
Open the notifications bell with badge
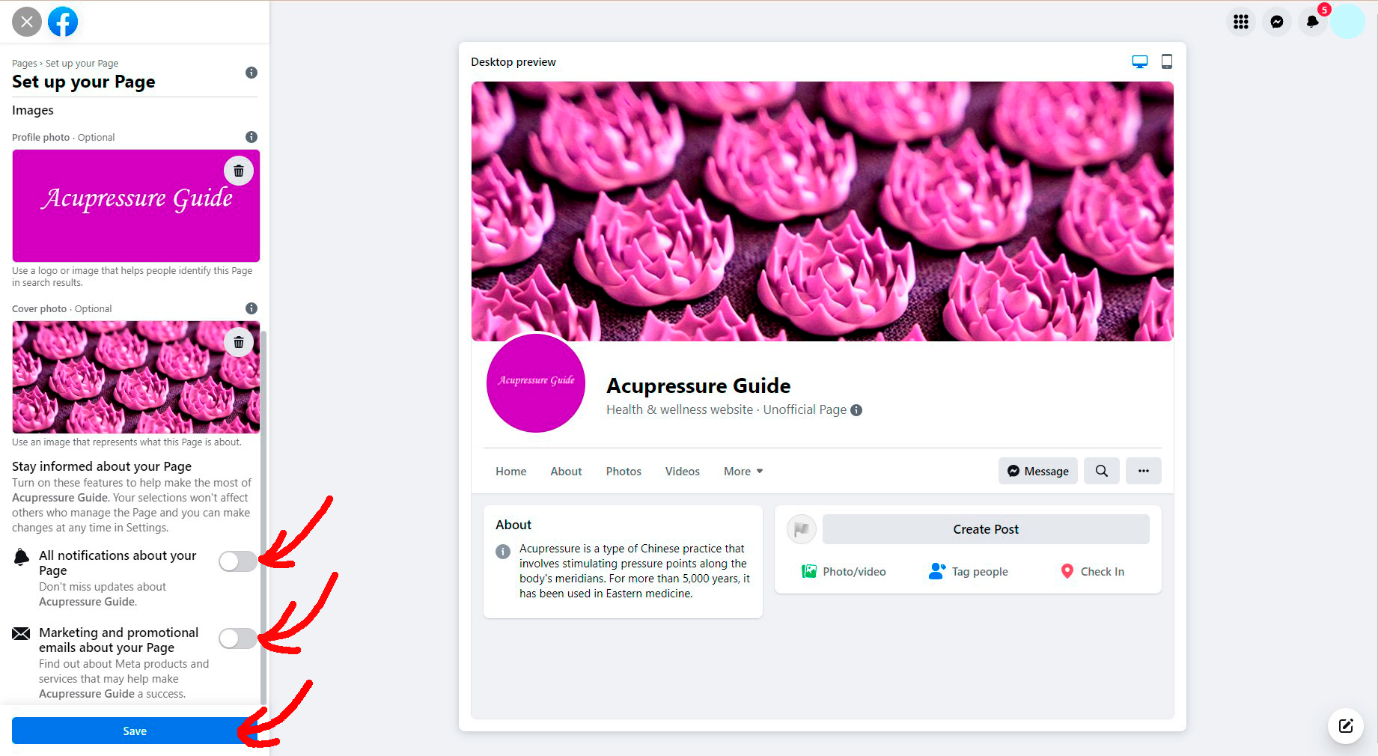(1313, 22)
